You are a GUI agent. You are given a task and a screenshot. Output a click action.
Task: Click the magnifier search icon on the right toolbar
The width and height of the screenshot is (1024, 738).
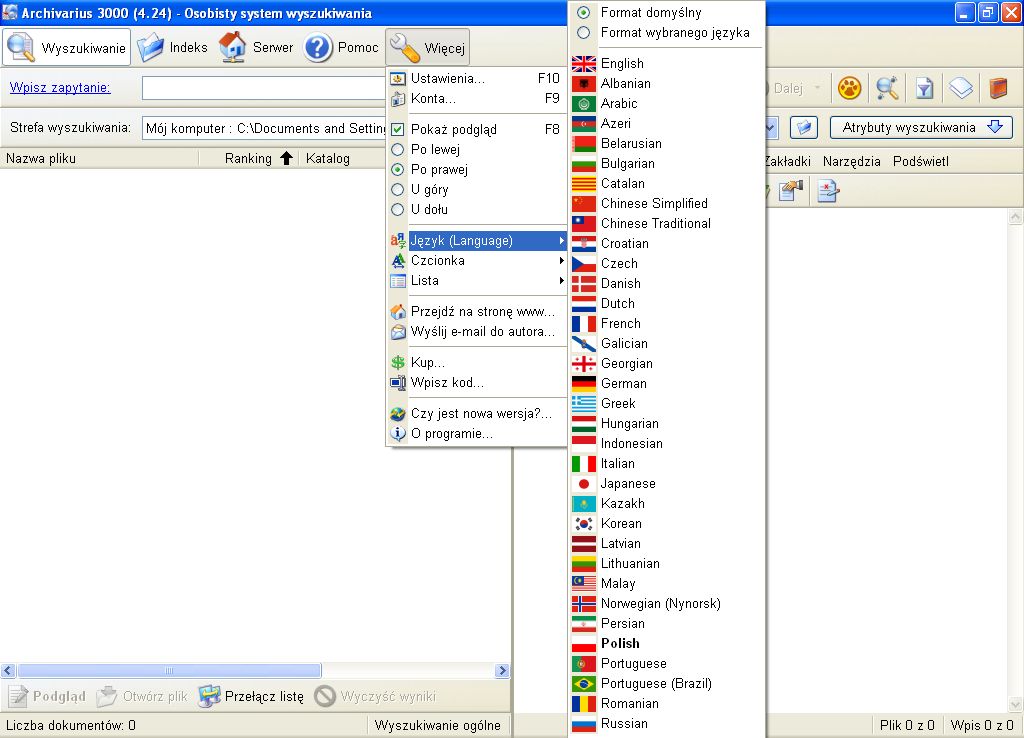887,88
